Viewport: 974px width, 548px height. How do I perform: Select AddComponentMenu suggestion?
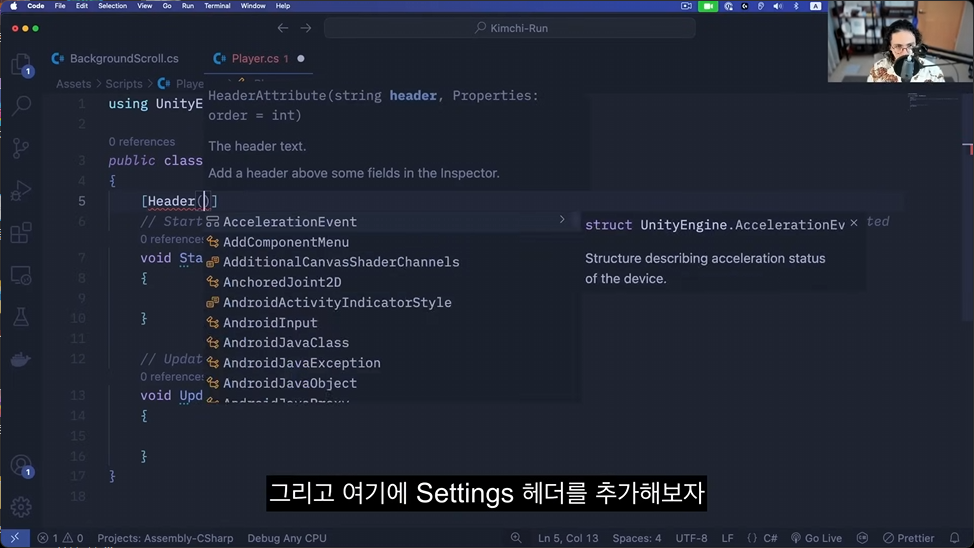[389, 242]
